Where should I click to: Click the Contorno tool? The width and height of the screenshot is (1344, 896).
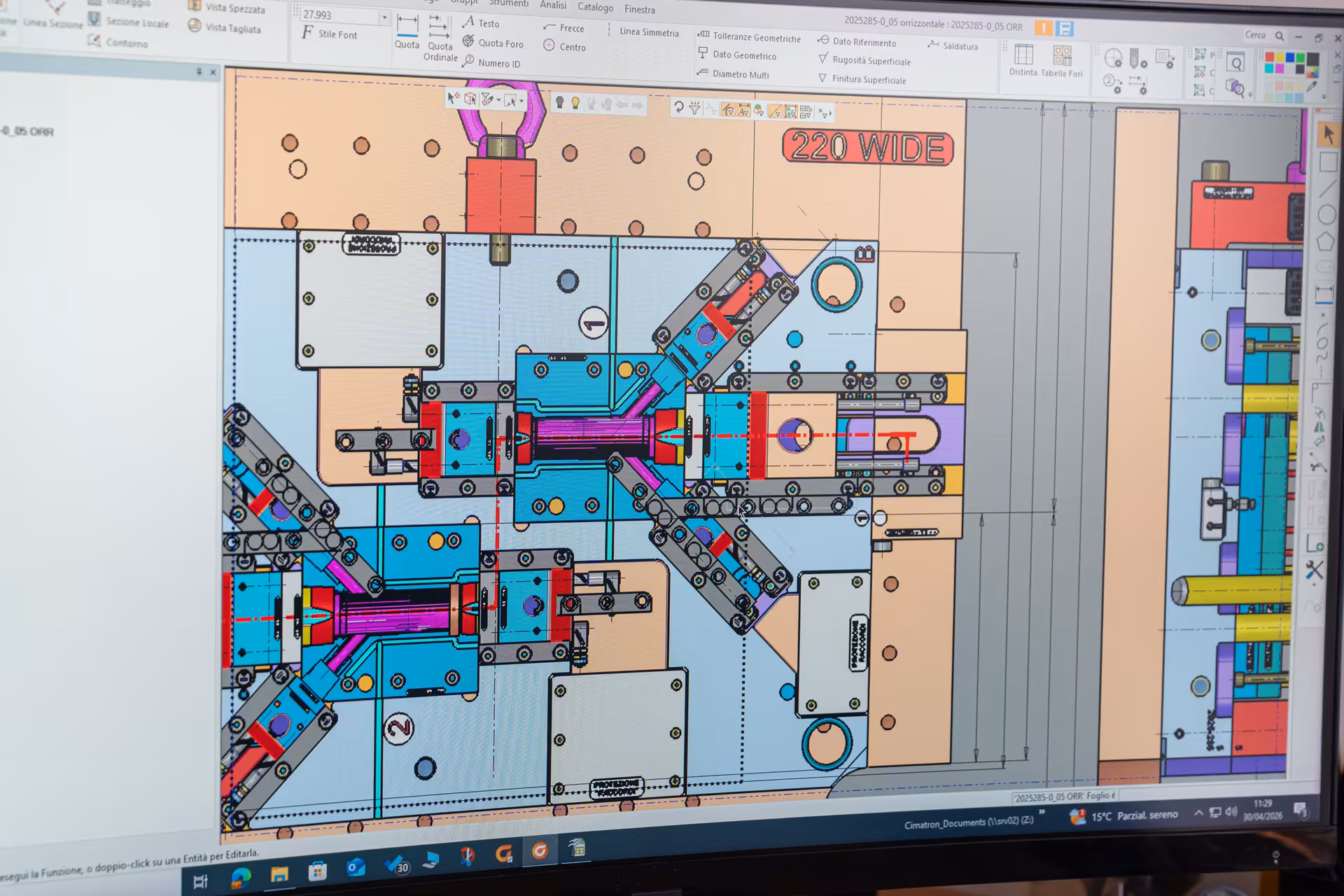(118, 42)
